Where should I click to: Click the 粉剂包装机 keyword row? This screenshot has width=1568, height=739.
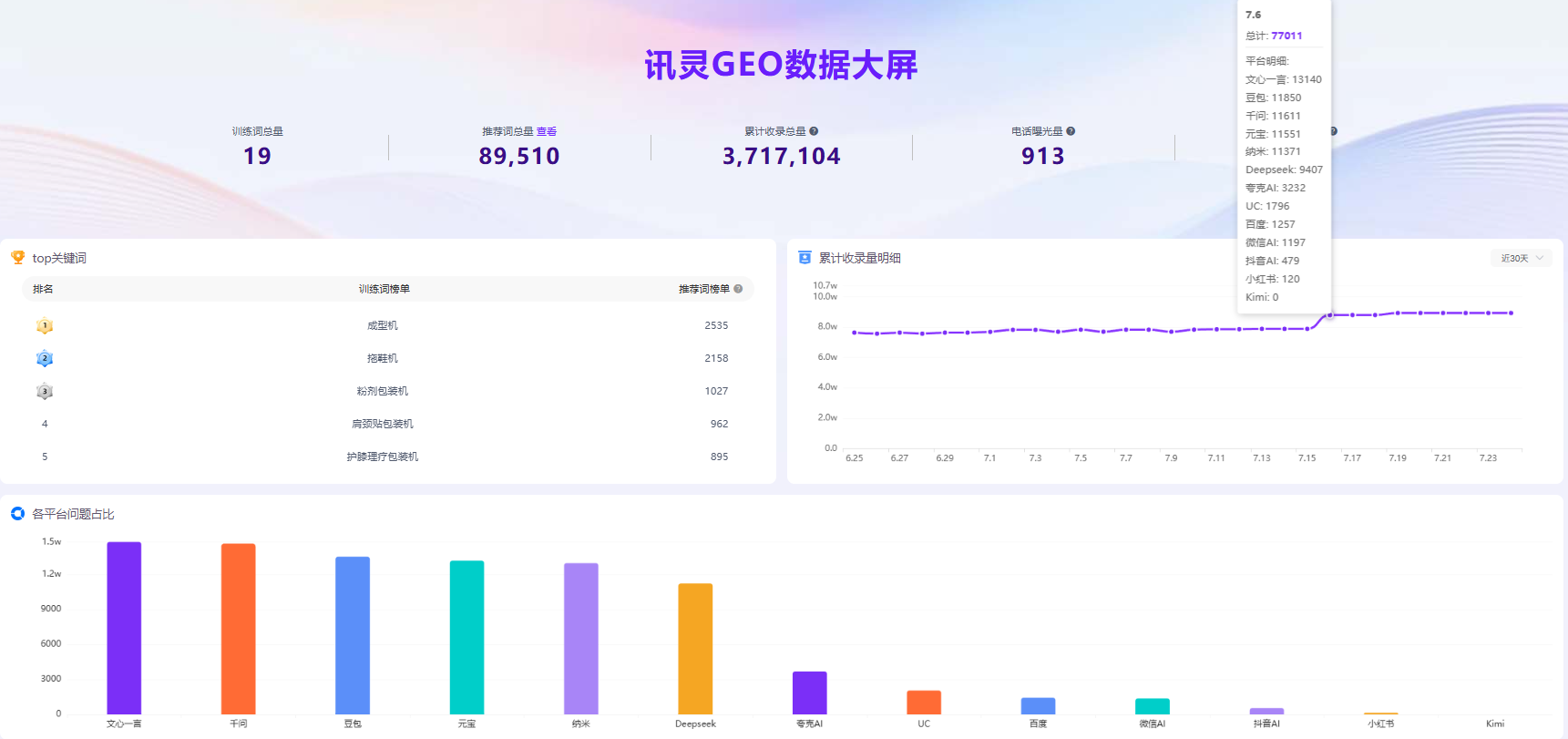pos(388,391)
